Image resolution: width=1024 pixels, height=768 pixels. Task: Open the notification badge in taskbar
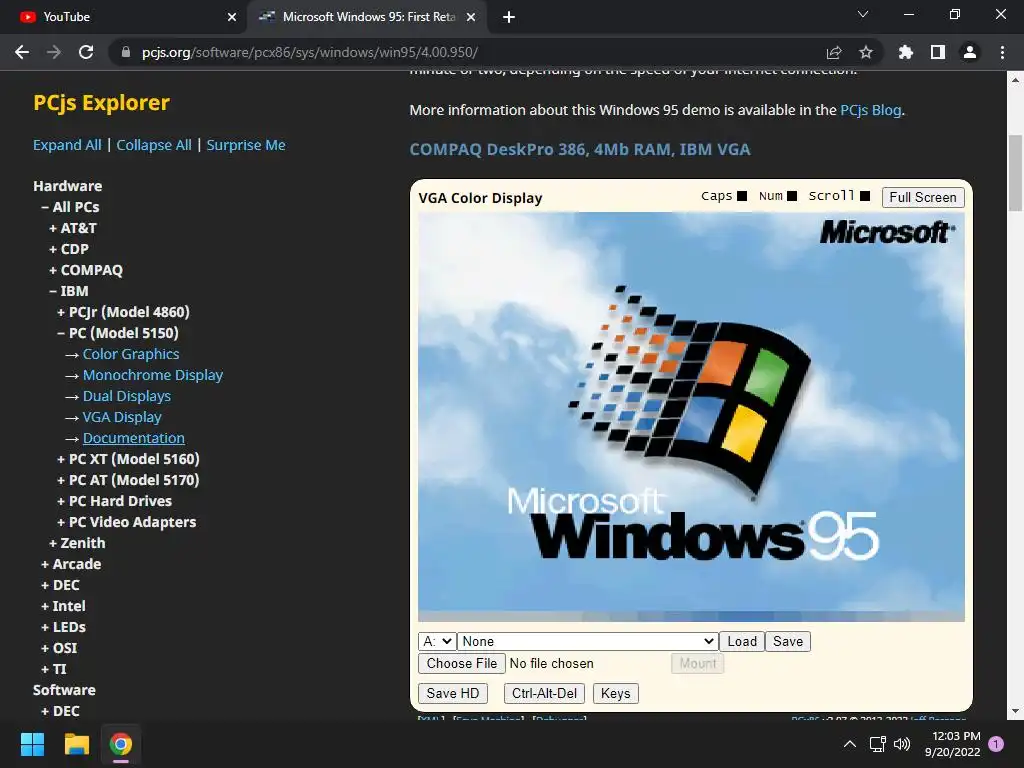996,744
